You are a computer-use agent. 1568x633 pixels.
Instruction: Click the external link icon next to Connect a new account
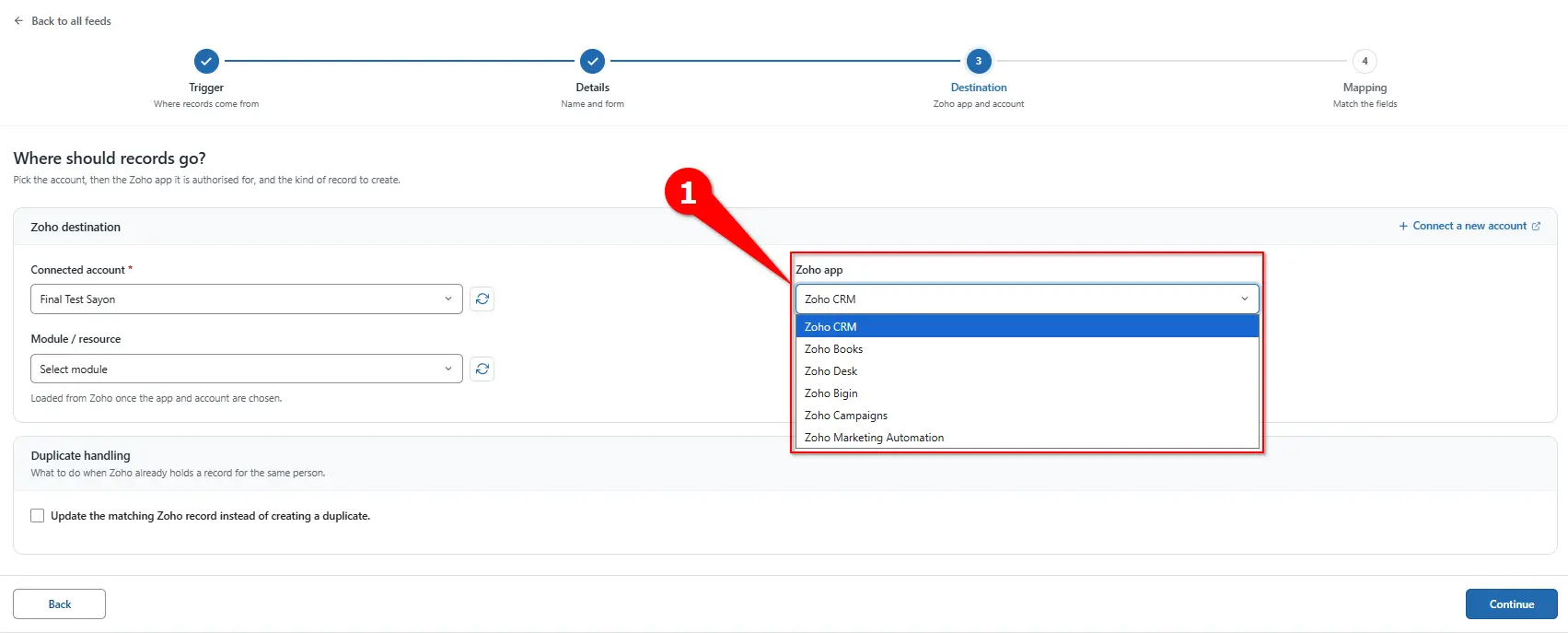coord(1536,226)
